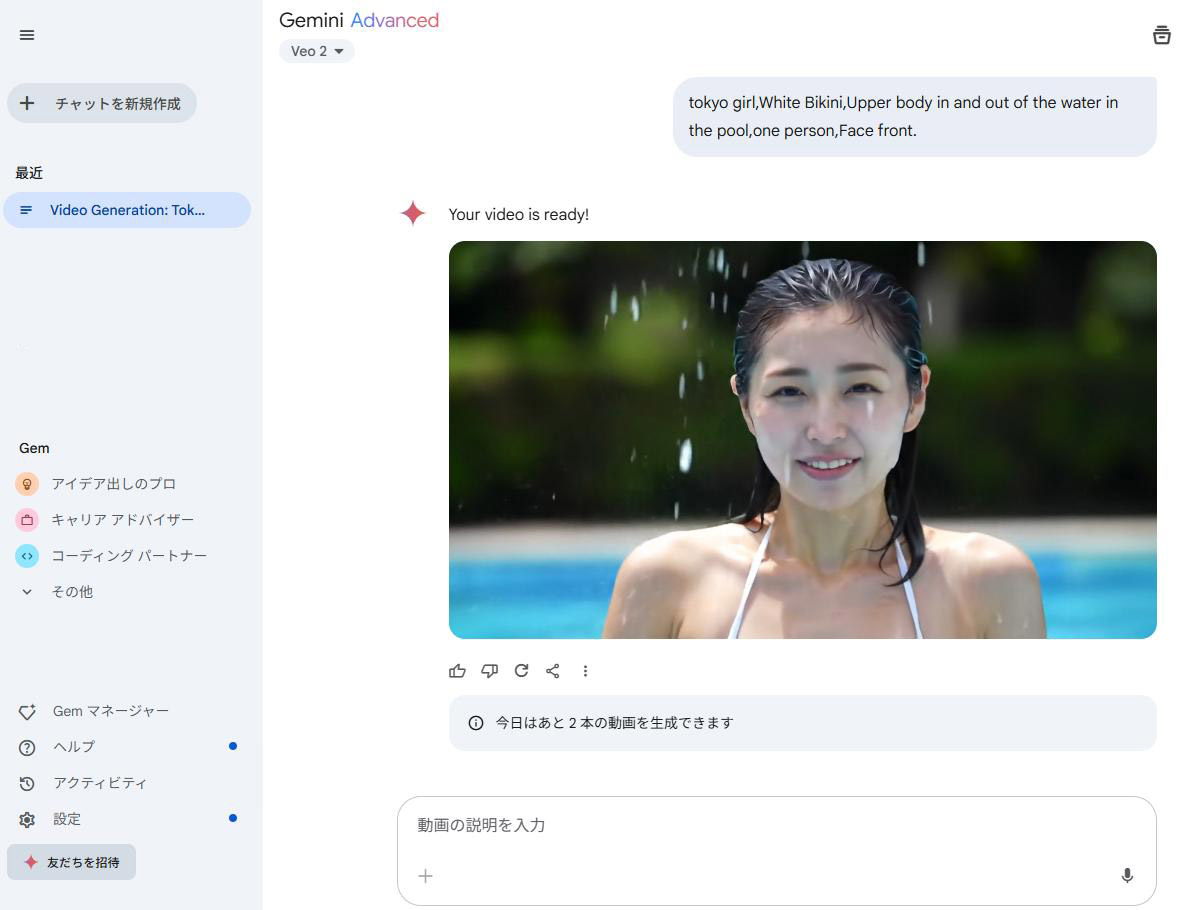Viewport: 1180px width, 910px height.
Task: Expand the その他 Gem list
Action: click(x=72, y=592)
